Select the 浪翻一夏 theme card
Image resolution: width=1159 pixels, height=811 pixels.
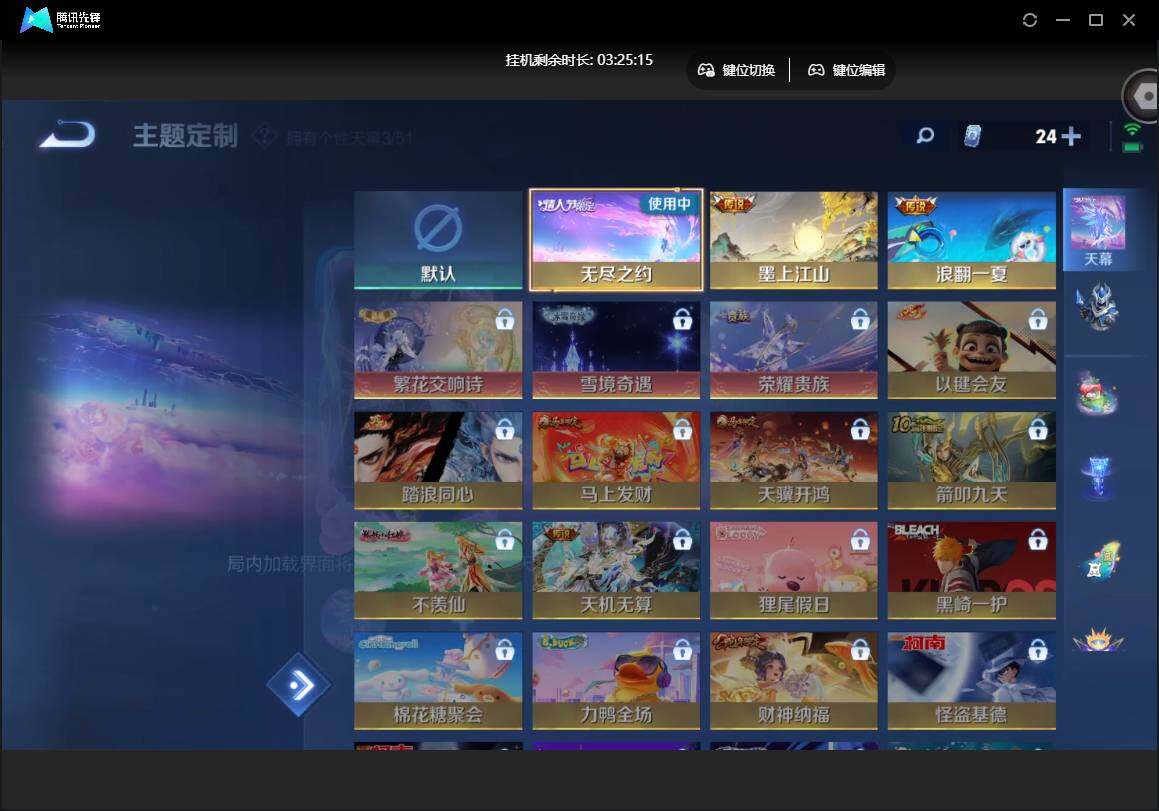tap(972, 240)
